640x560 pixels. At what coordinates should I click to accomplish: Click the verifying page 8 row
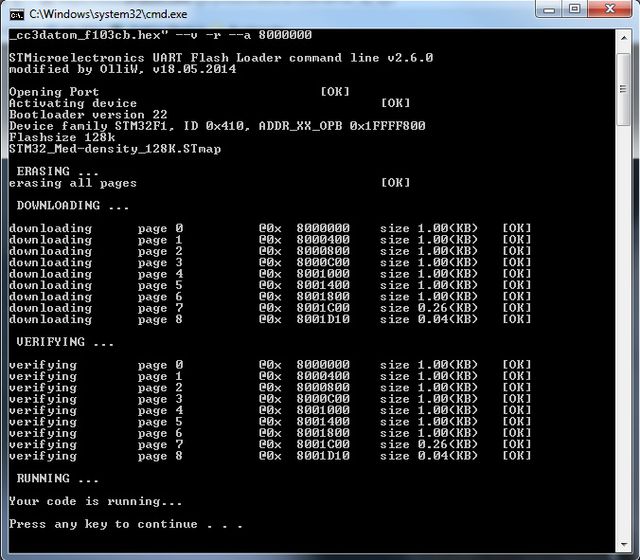tap(270, 456)
